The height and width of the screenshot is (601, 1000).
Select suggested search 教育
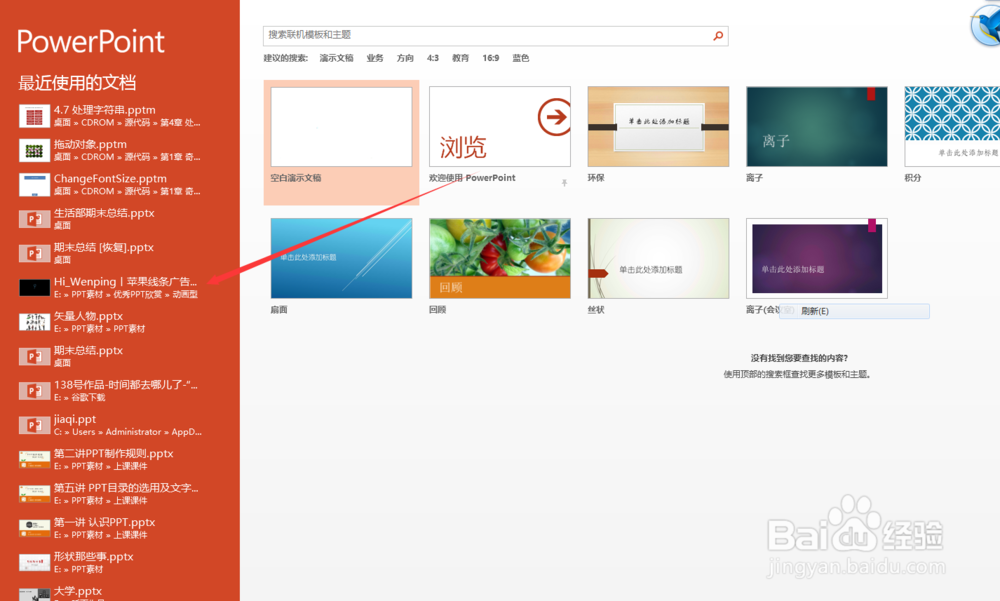(460, 58)
